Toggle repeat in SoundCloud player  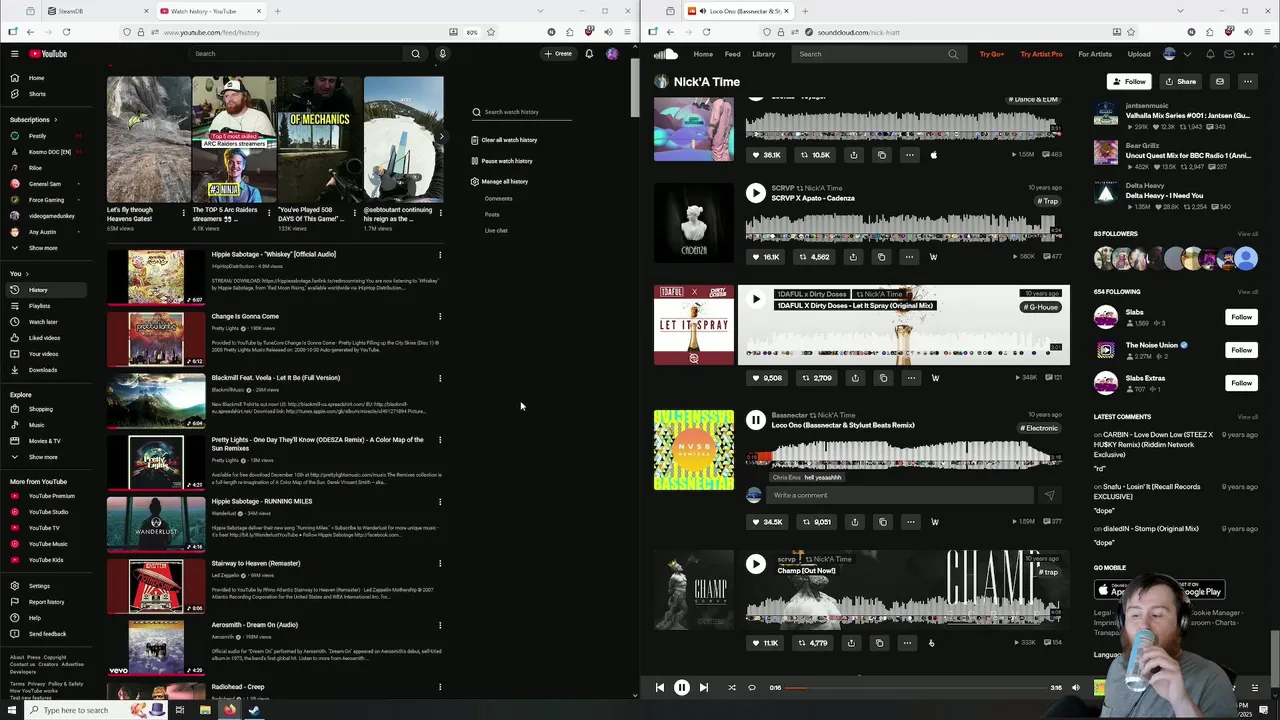(x=752, y=688)
